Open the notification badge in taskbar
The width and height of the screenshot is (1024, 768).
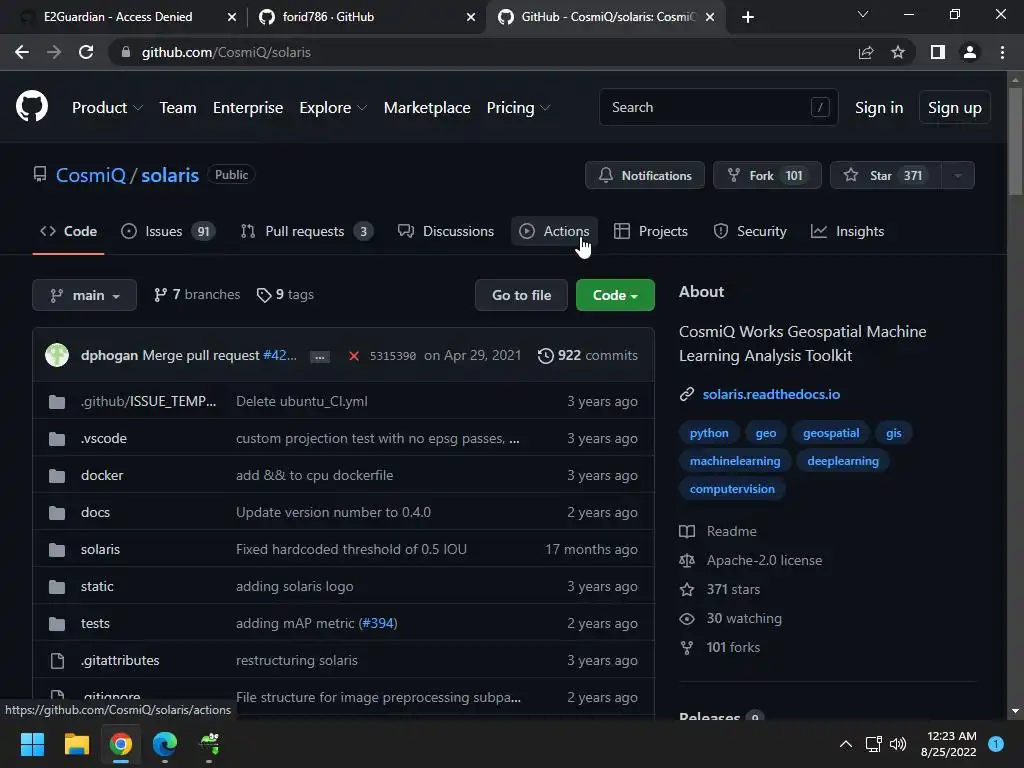click(996, 744)
